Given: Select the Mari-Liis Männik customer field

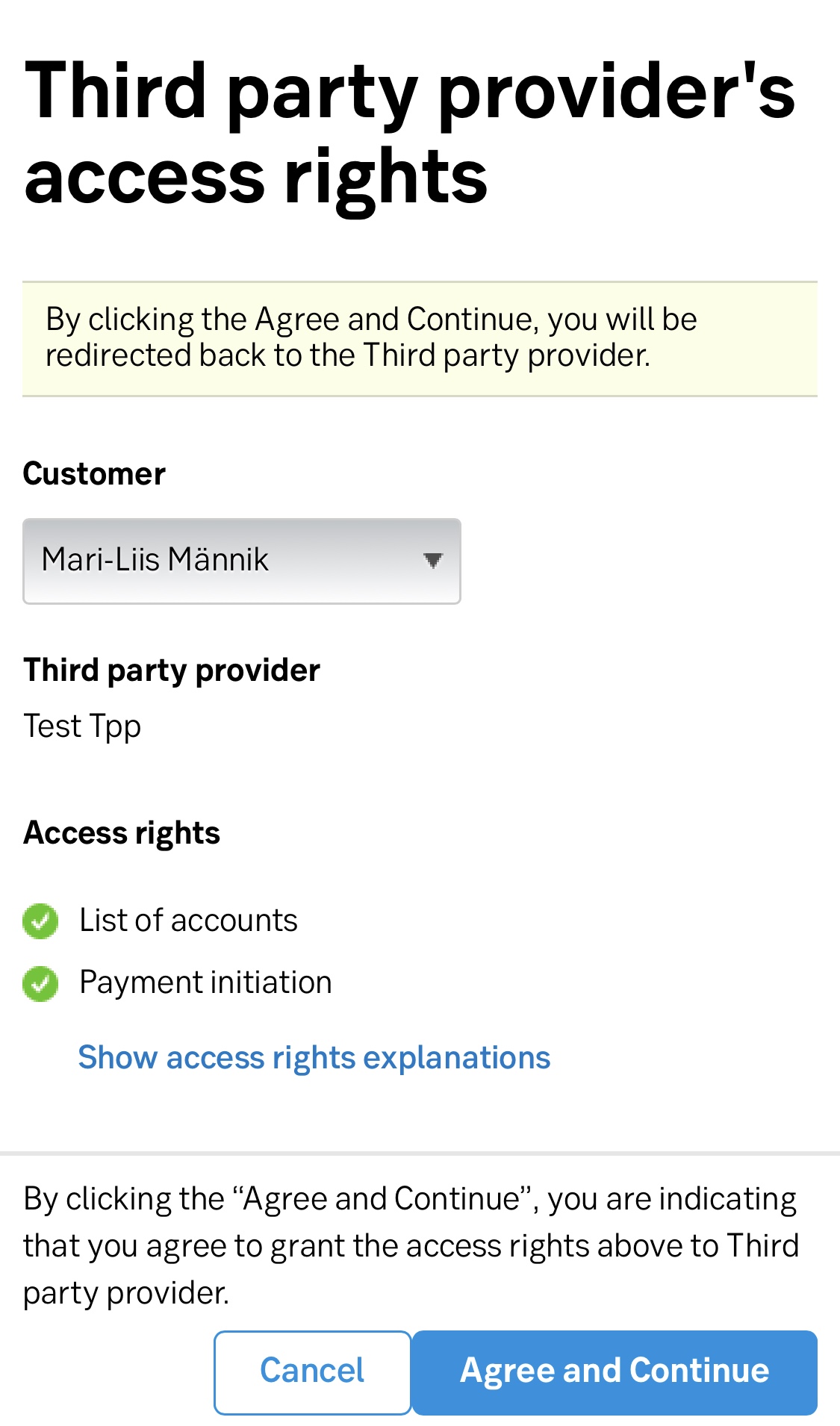Looking at the screenshot, I should [242, 561].
